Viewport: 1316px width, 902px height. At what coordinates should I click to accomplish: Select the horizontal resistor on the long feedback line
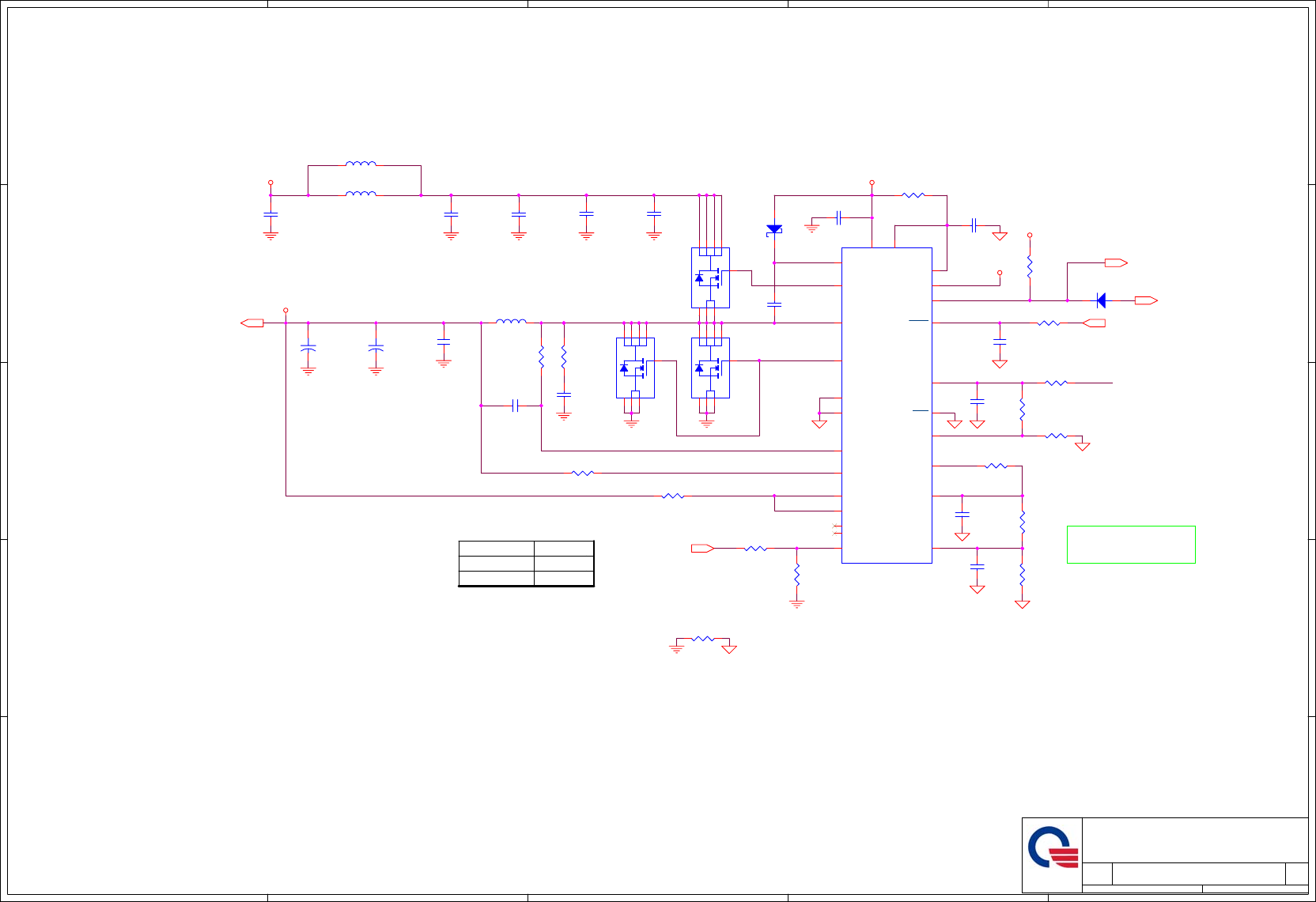(x=673, y=496)
